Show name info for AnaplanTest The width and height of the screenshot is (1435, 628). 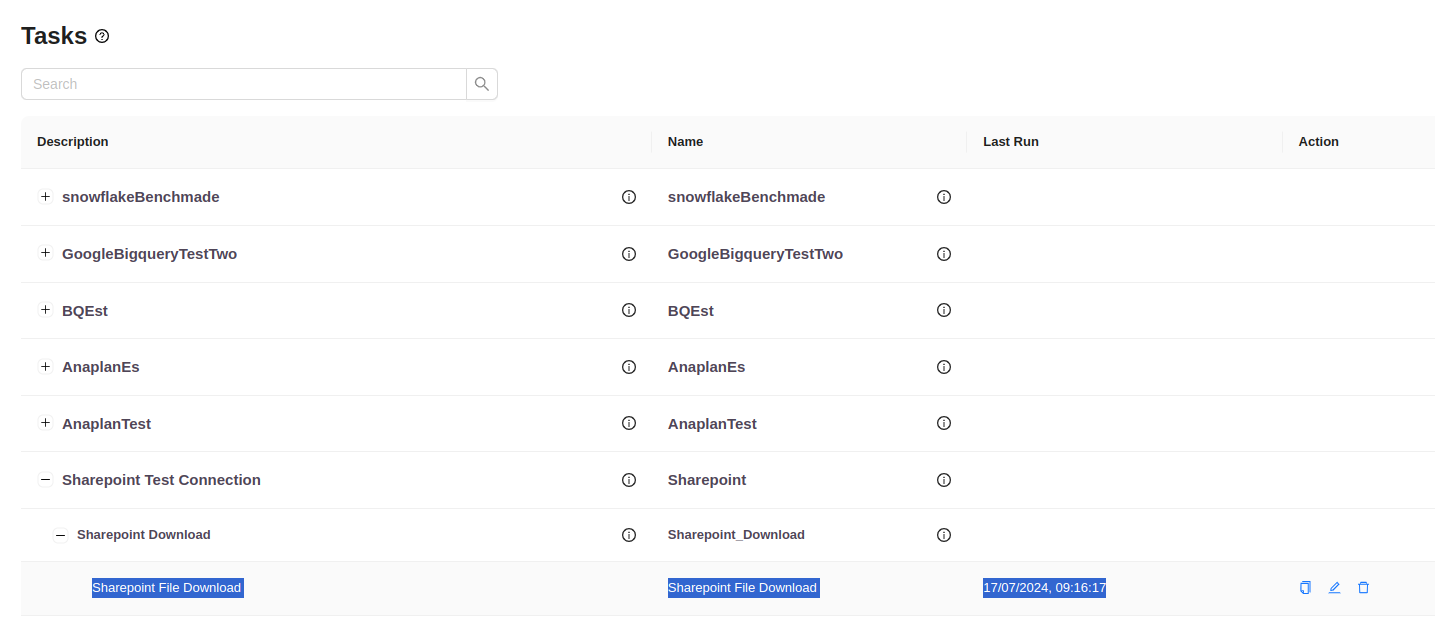(x=943, y=423)
